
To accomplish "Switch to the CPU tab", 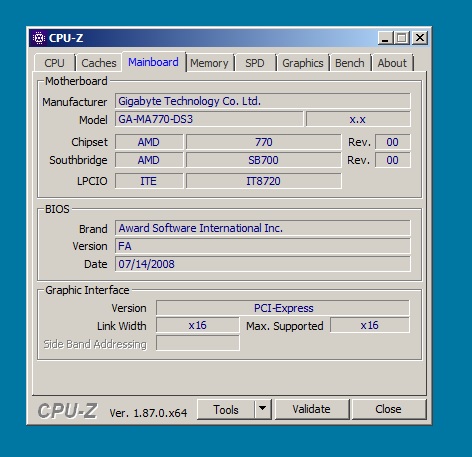I will tap(54, 63).
